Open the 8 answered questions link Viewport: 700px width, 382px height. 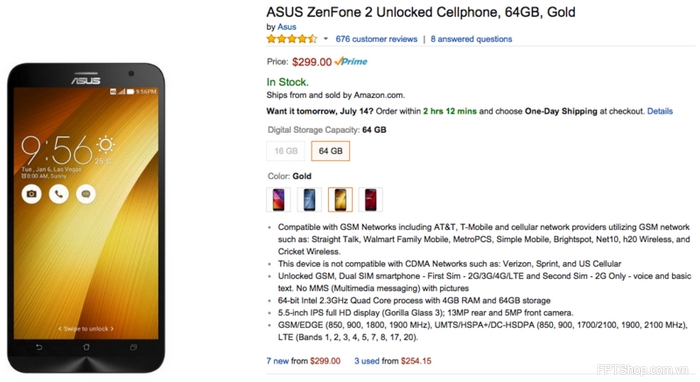pyautogui.click(x=471, y=39)
